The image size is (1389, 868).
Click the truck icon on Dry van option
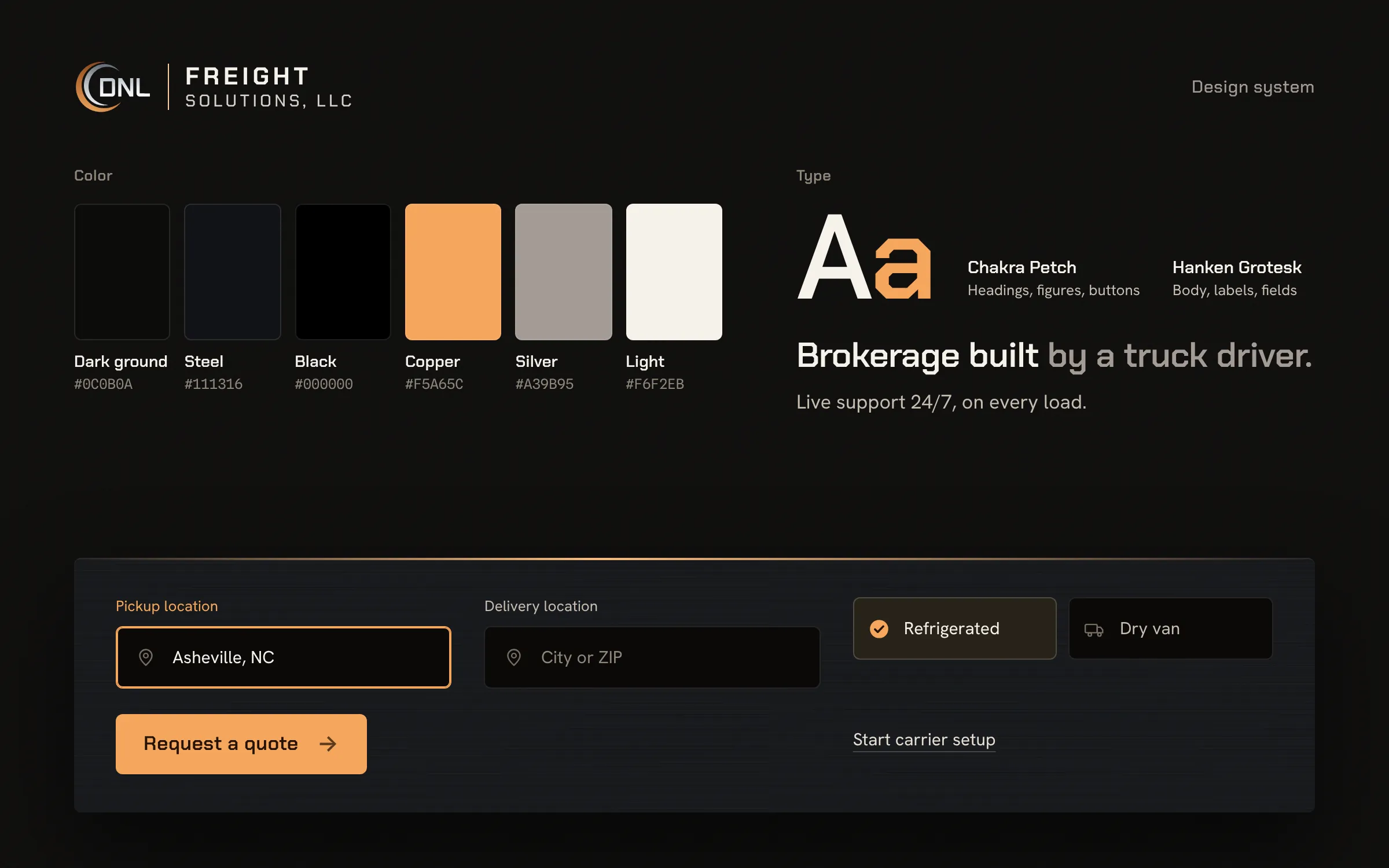click(1093, 630)
